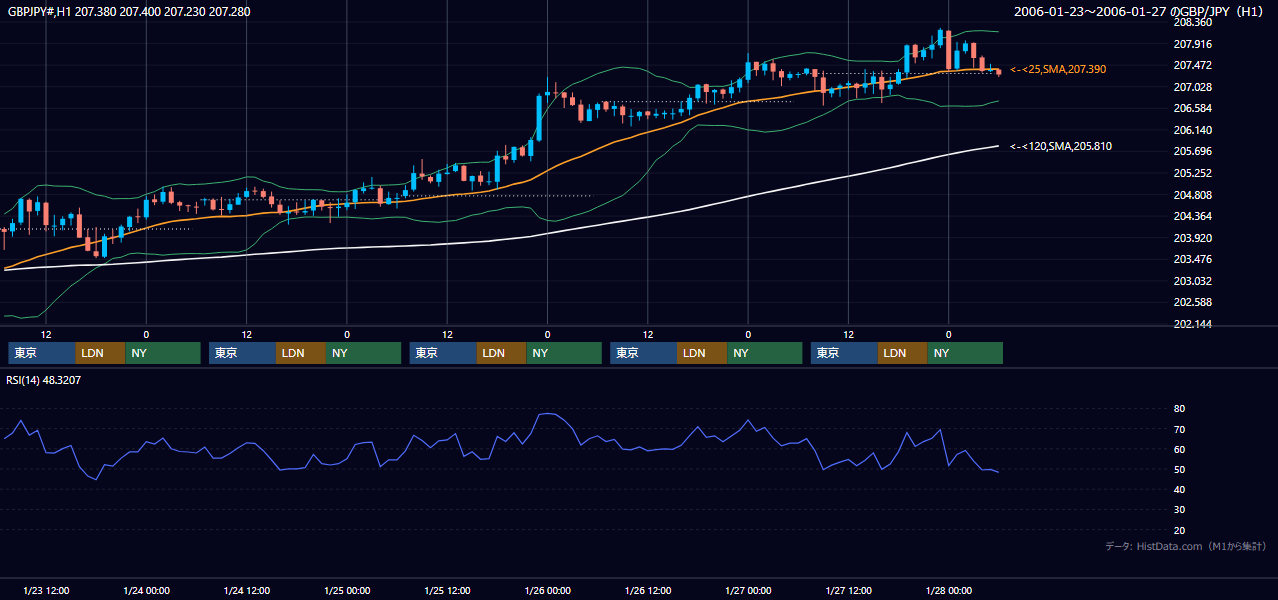This screenshot has width=1278, height=600.
Task: Click RSI scale value 40
Action: click(1179, 489)
